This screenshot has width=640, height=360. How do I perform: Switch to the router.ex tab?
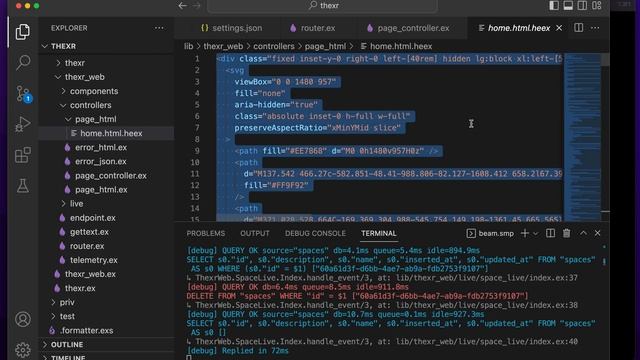[313, 28]
